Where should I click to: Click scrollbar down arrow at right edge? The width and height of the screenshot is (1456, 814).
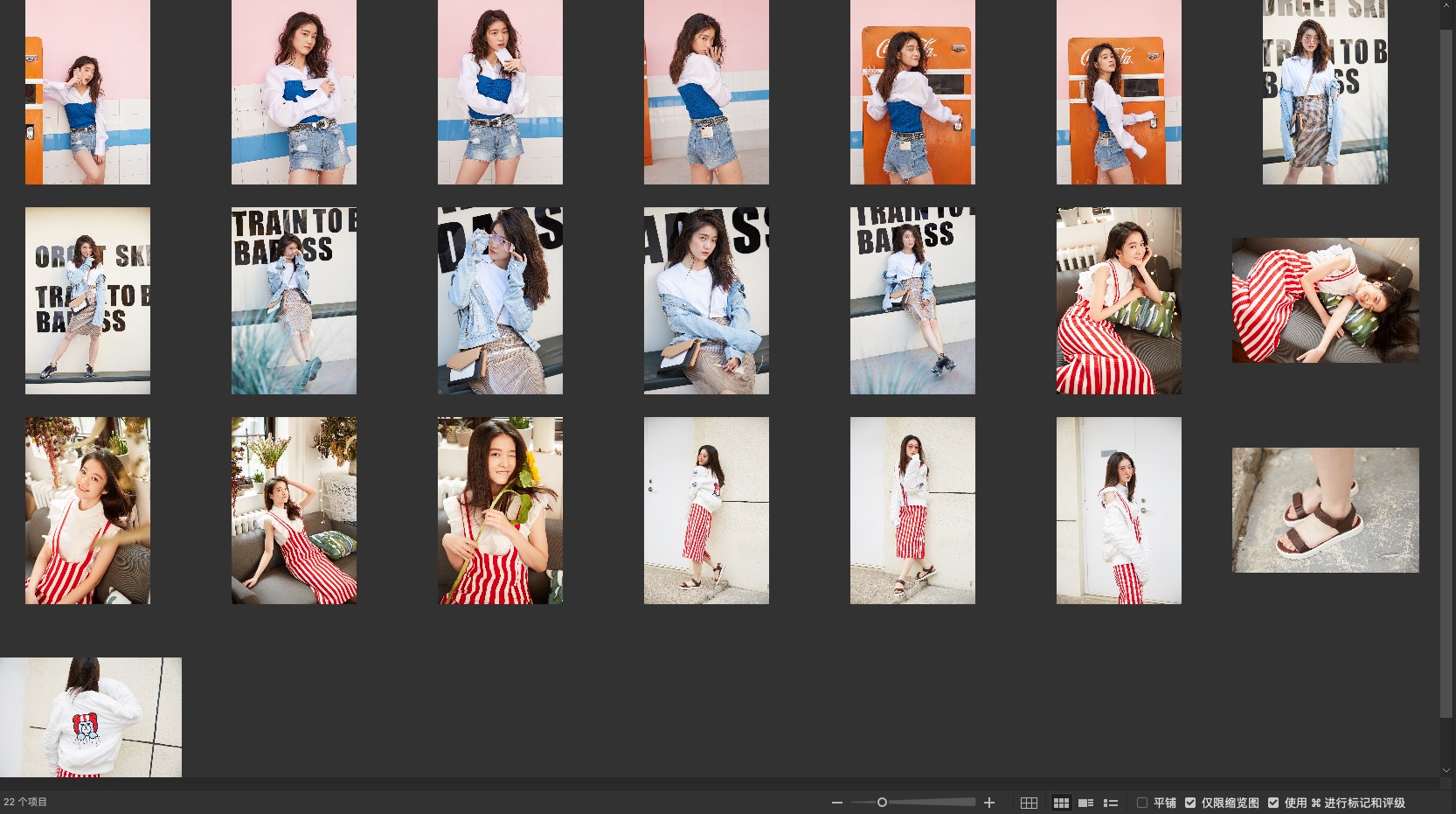1446,770
